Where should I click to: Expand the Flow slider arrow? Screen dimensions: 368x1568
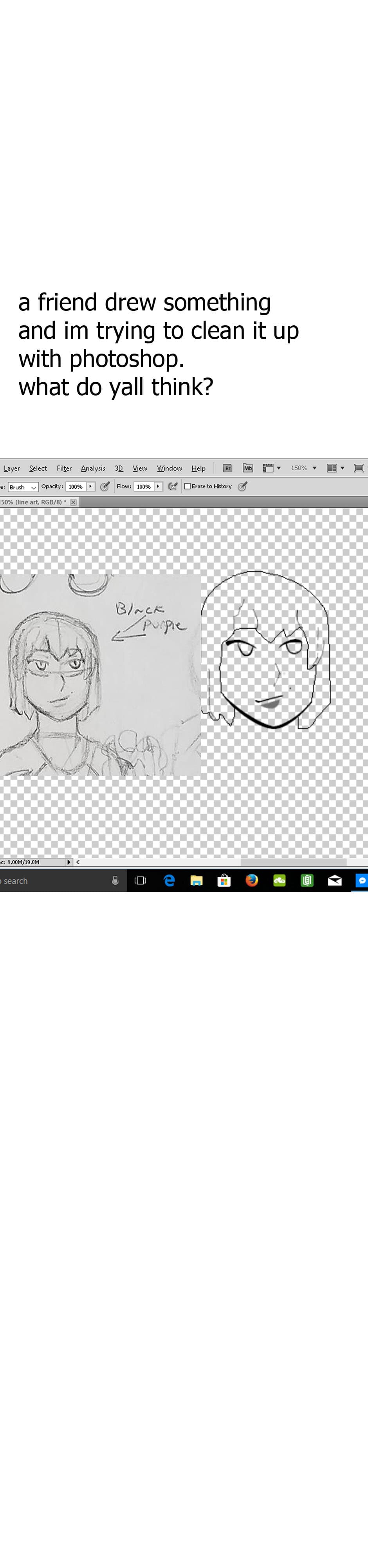pos(158,486)
